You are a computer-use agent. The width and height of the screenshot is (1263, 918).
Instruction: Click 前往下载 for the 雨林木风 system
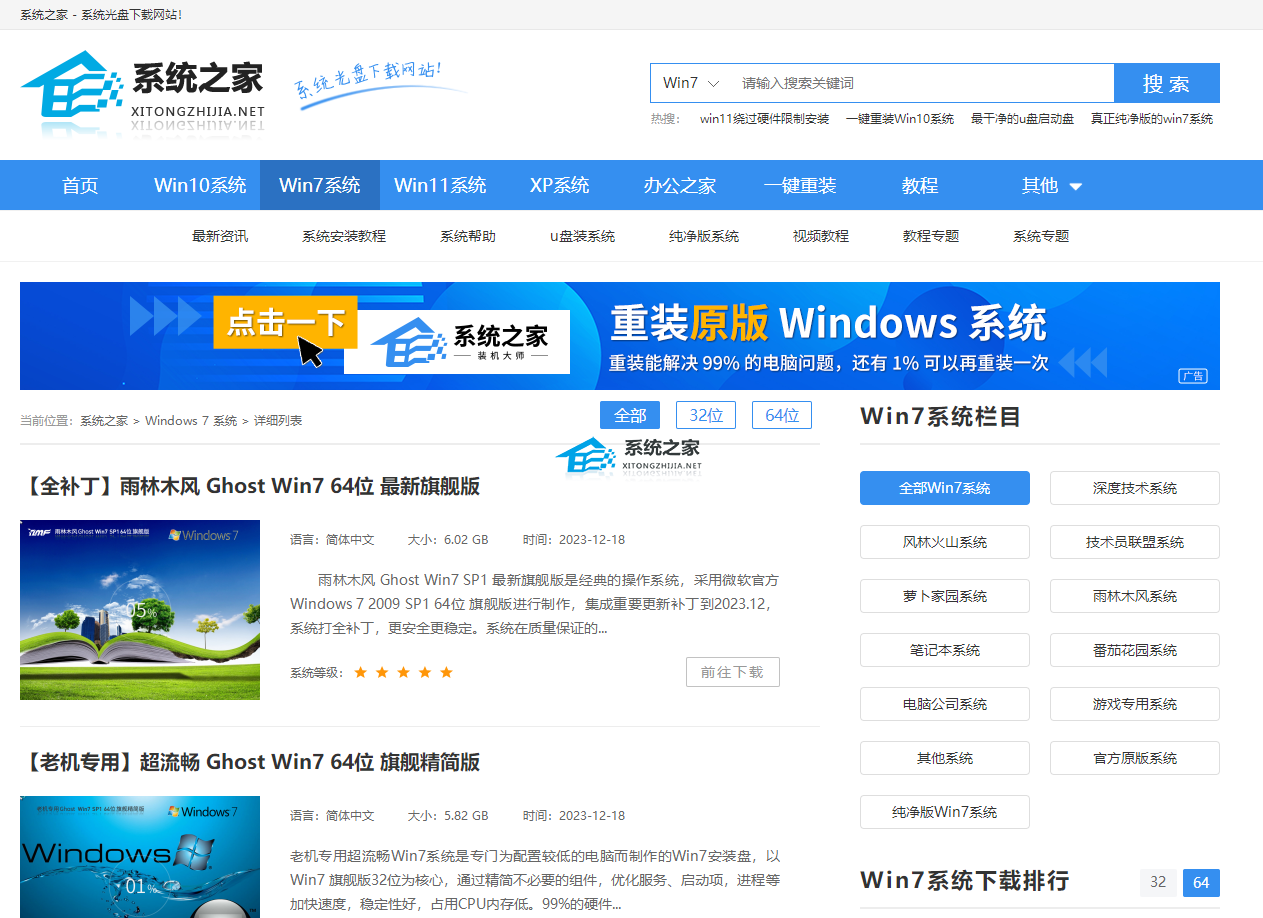tap(733, 671)
